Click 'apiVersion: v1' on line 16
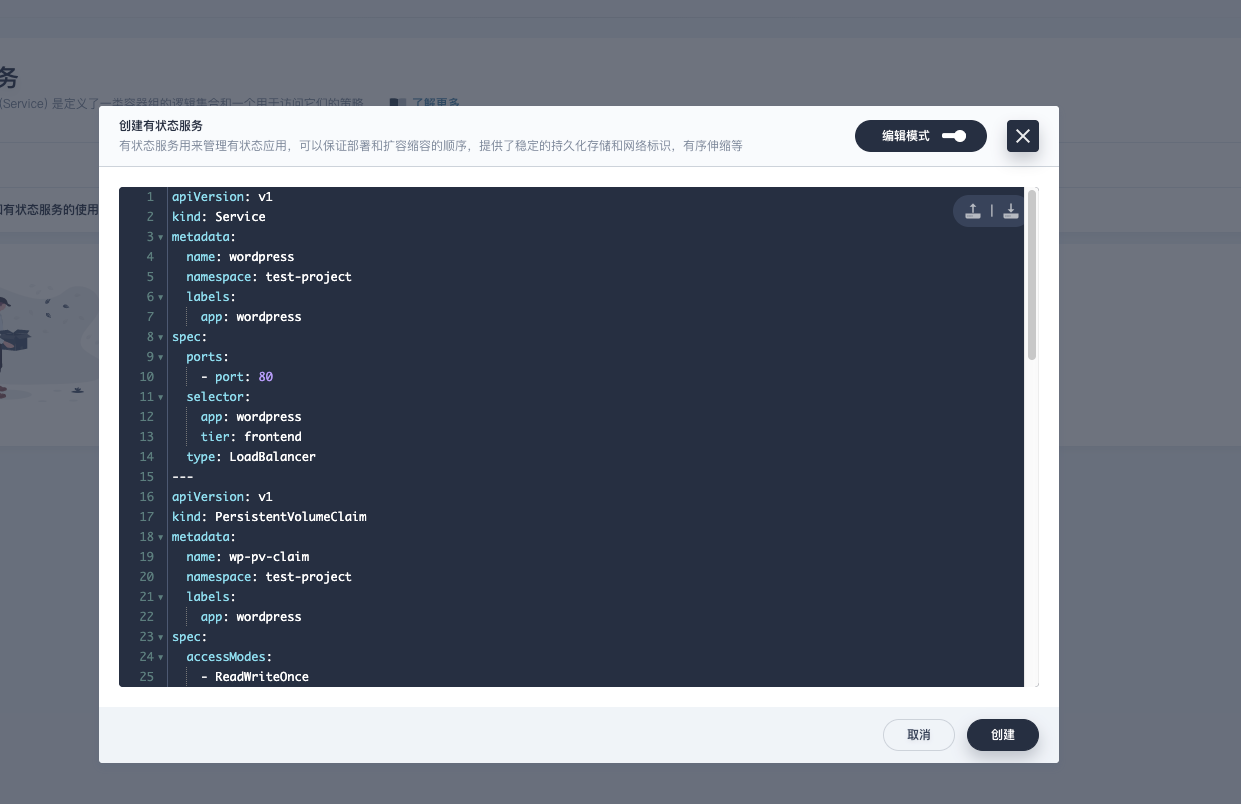The width and height of the screenshot is (1241, 804). (222, 497)
